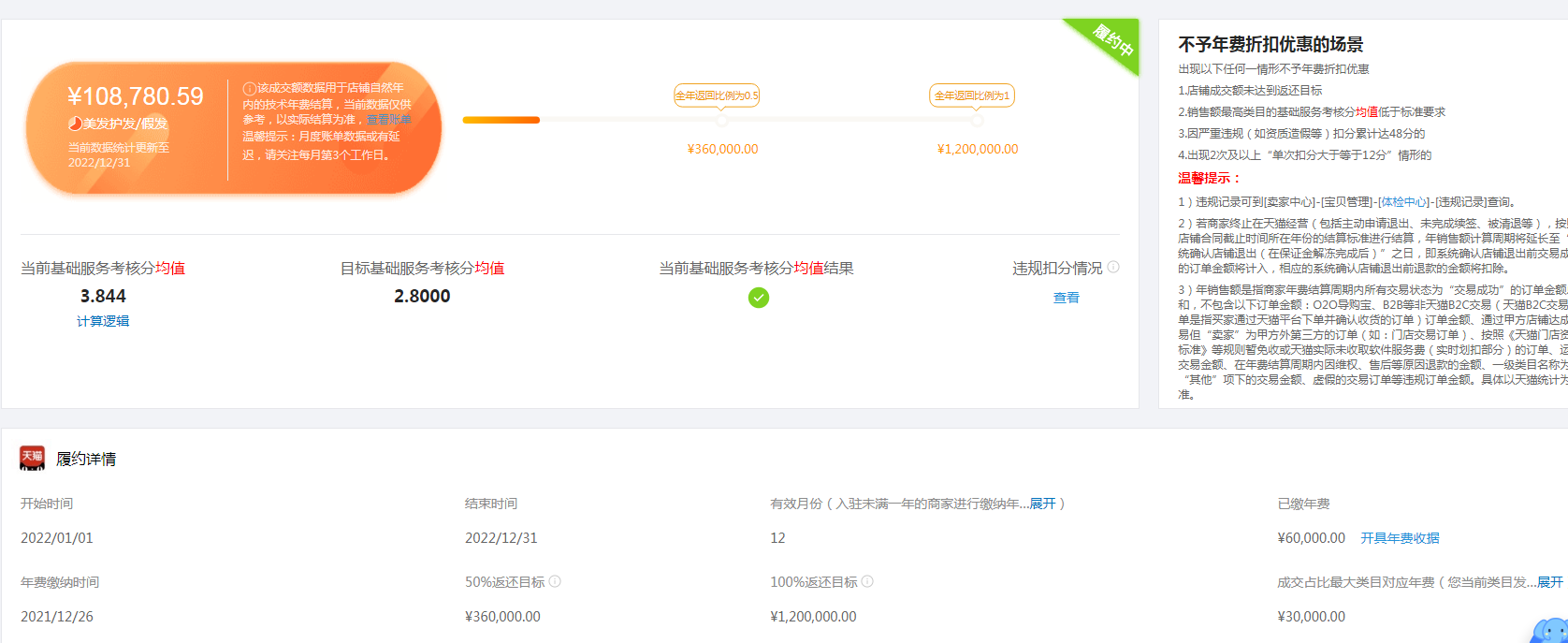Click the 3.844 current score value
The image size is (1568, 643).
click(x=103, y=296)
